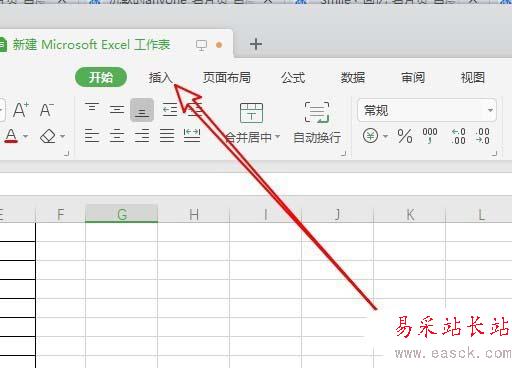The height and width of the screenshot is (368, 512).
Task: Select column I header
Action: pos(266,214)
